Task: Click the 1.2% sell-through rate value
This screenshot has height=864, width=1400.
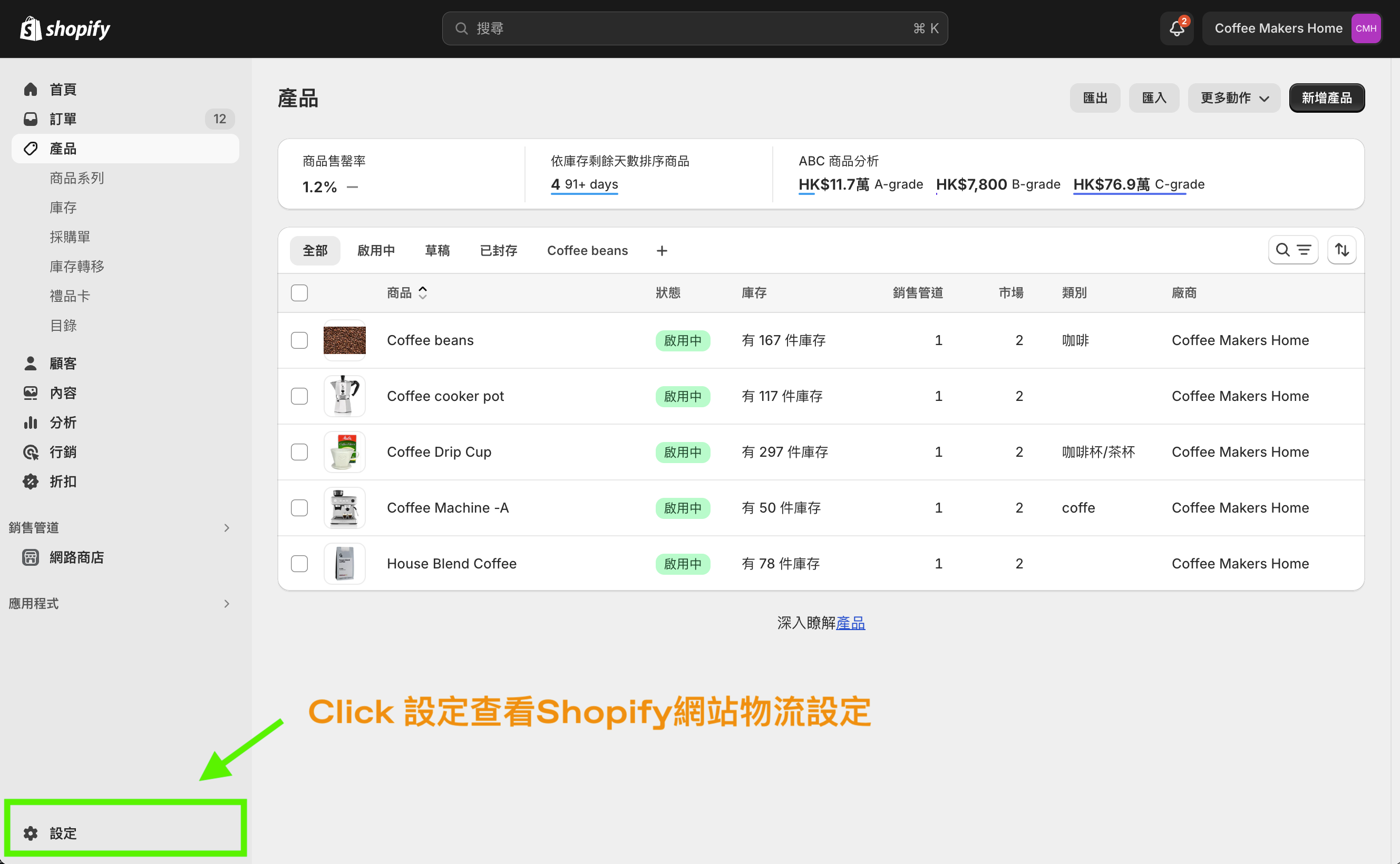Action: (319, 187)
